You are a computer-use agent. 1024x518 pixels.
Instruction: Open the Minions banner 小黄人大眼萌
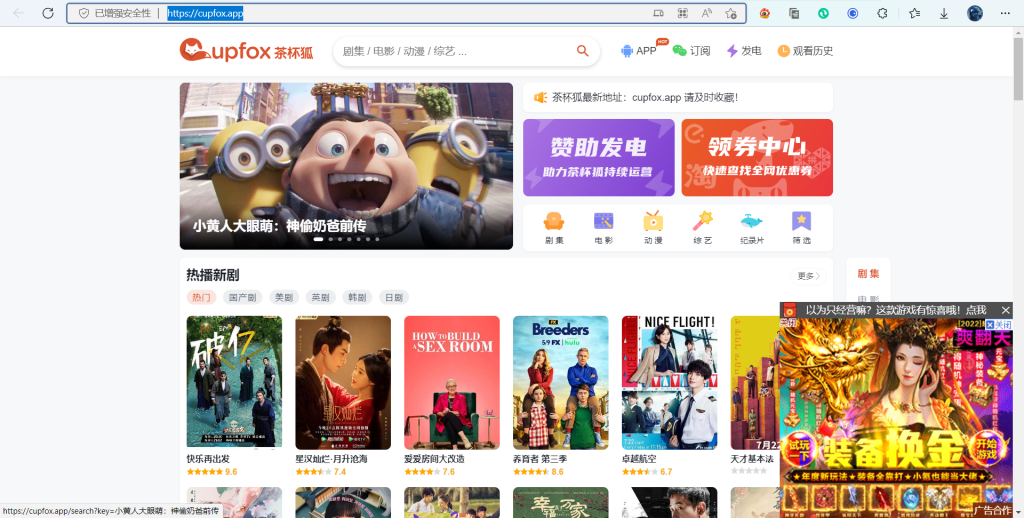(x=346, y=166)
